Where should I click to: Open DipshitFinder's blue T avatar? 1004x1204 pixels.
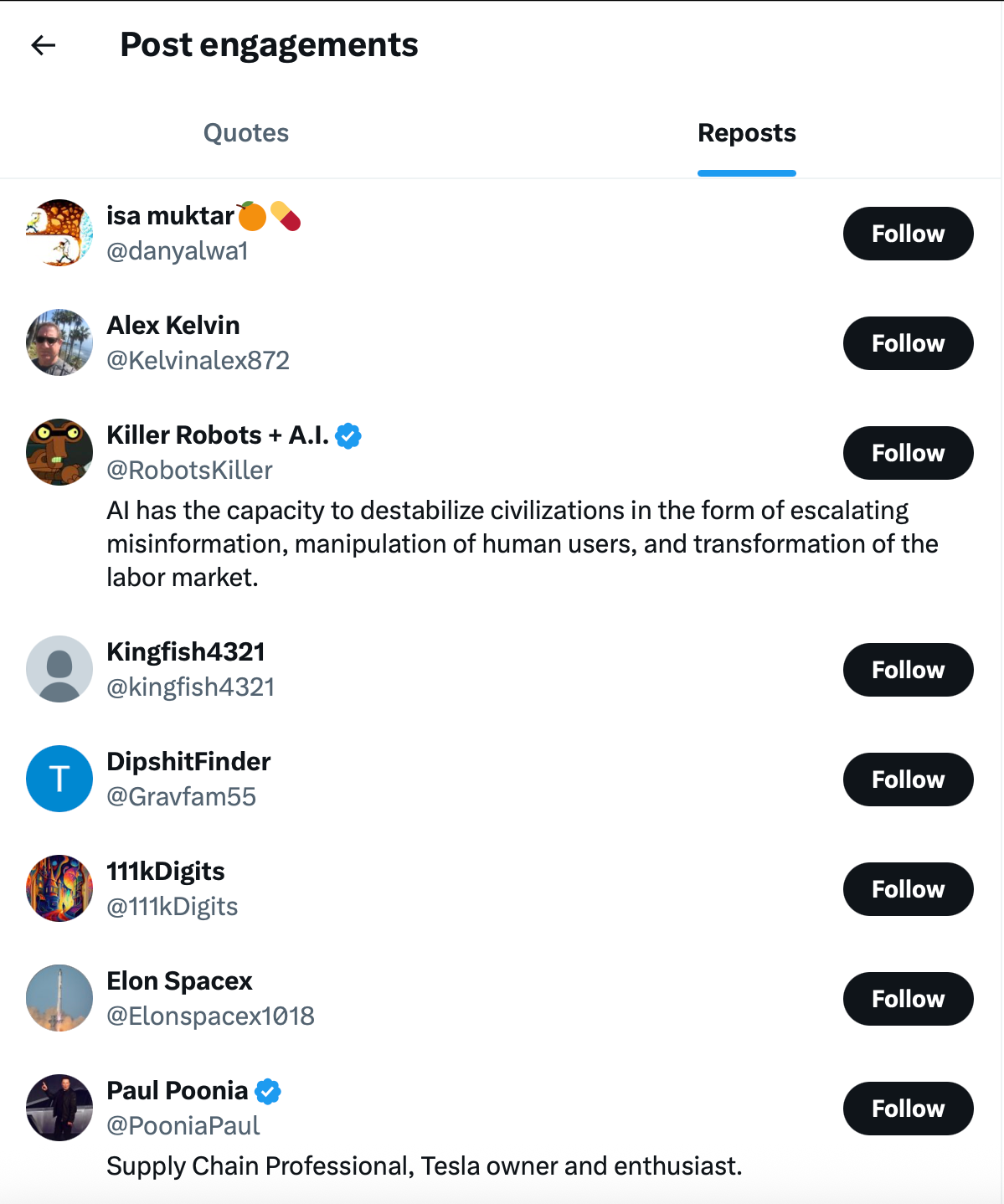click(x=59, y=779)
